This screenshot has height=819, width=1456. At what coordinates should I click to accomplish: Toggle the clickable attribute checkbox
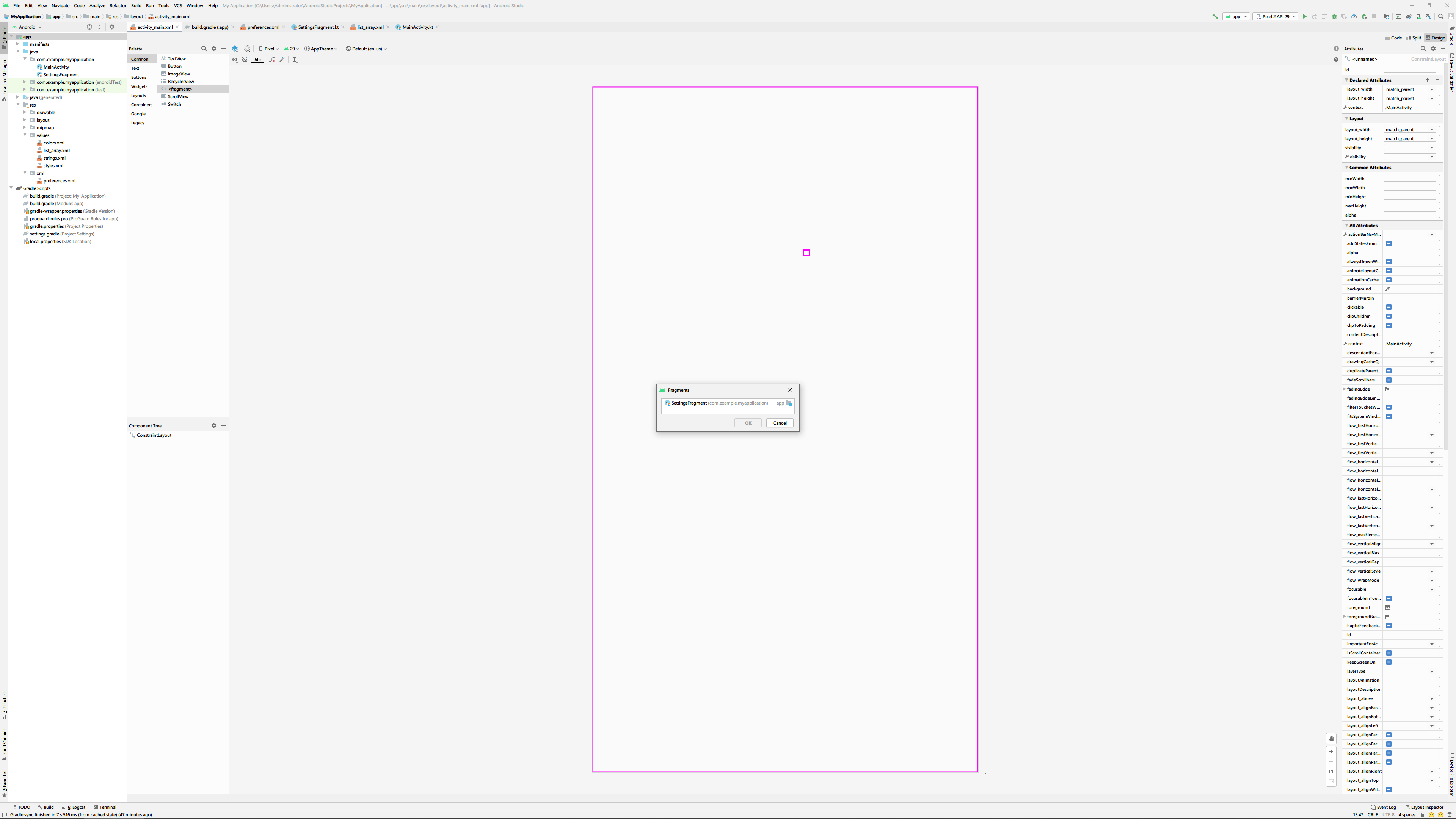[1389, 307]
